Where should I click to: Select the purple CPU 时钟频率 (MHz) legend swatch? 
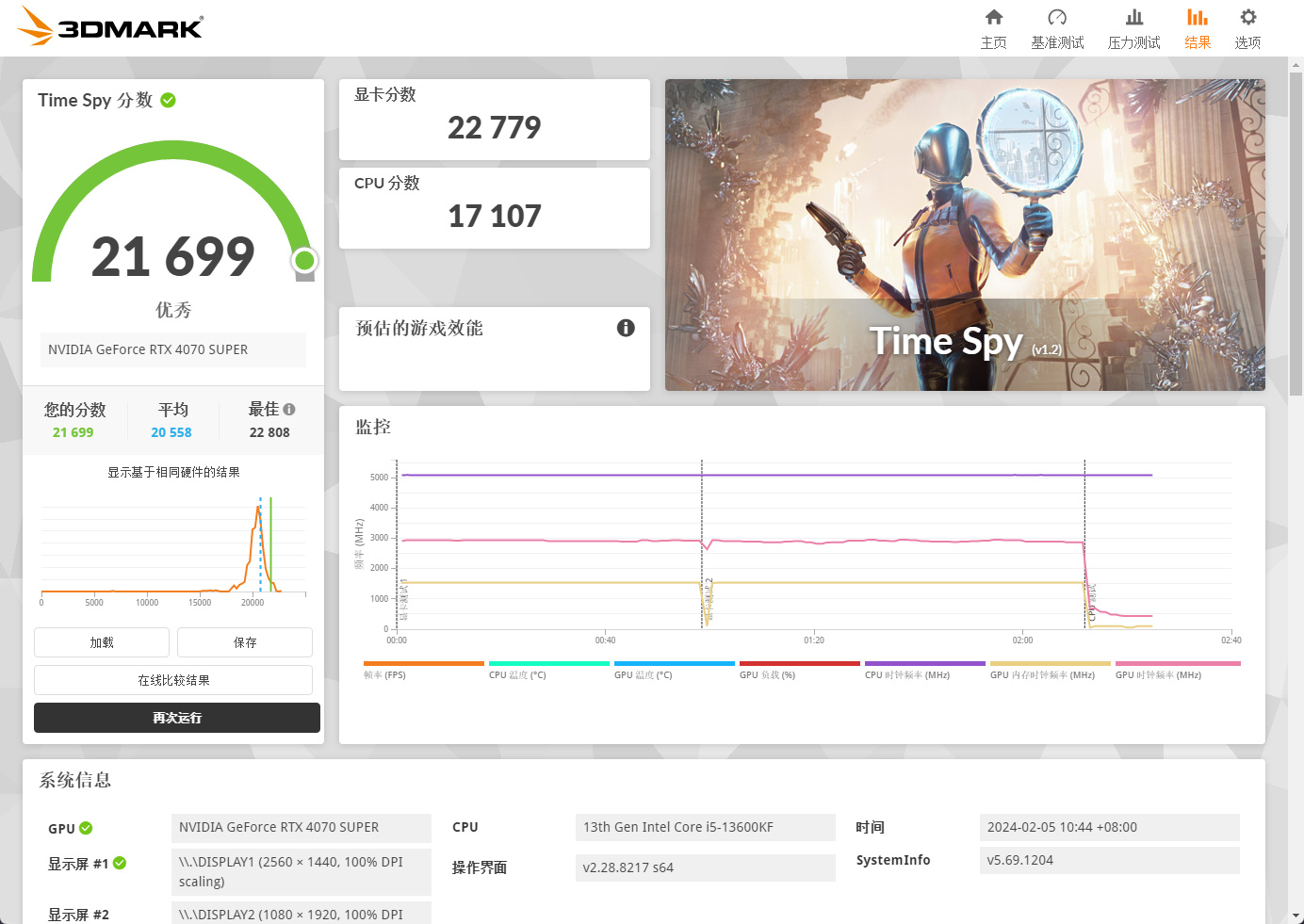(x=924, y=663)
